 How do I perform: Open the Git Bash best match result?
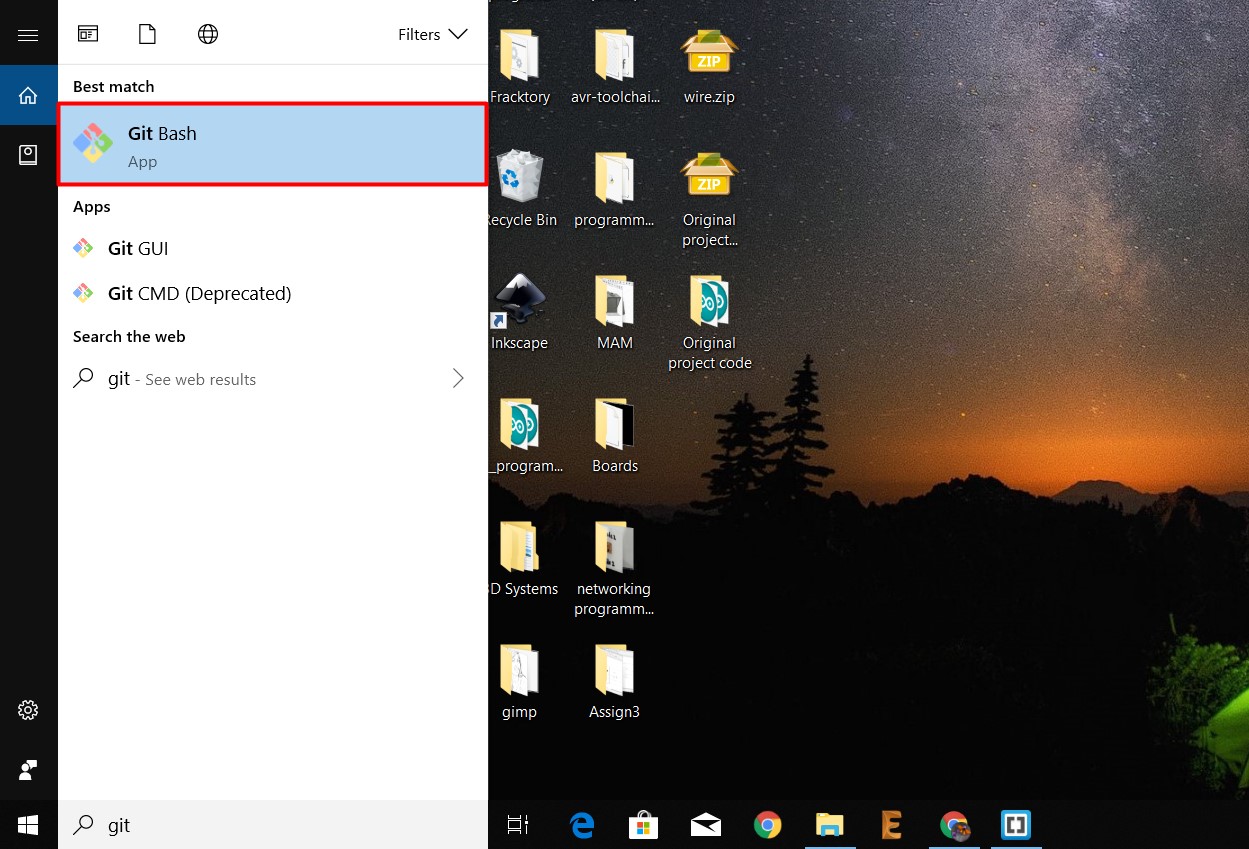(273, 144)
